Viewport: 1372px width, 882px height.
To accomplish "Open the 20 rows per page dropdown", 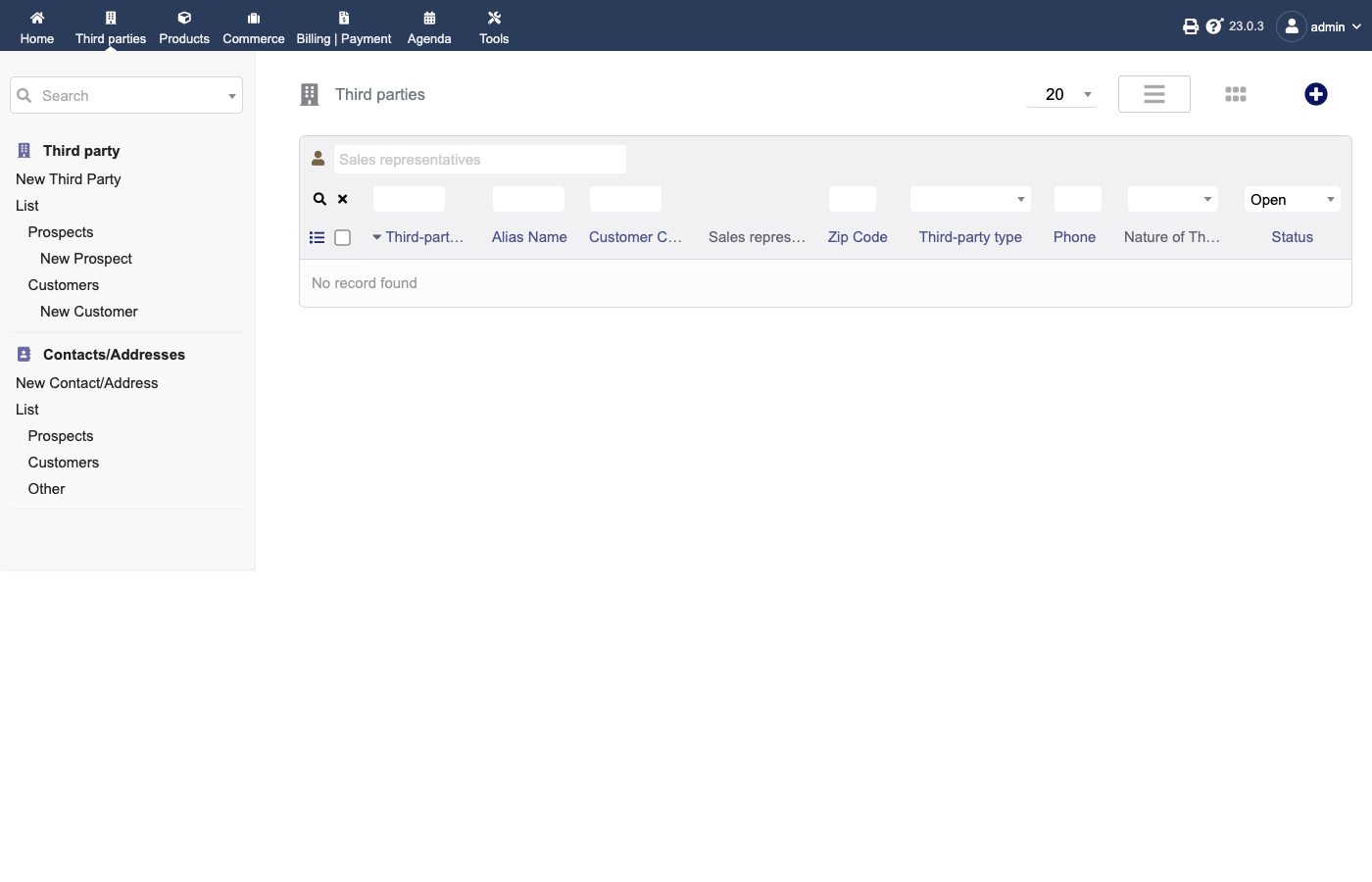I will (x=1062, y=94).
